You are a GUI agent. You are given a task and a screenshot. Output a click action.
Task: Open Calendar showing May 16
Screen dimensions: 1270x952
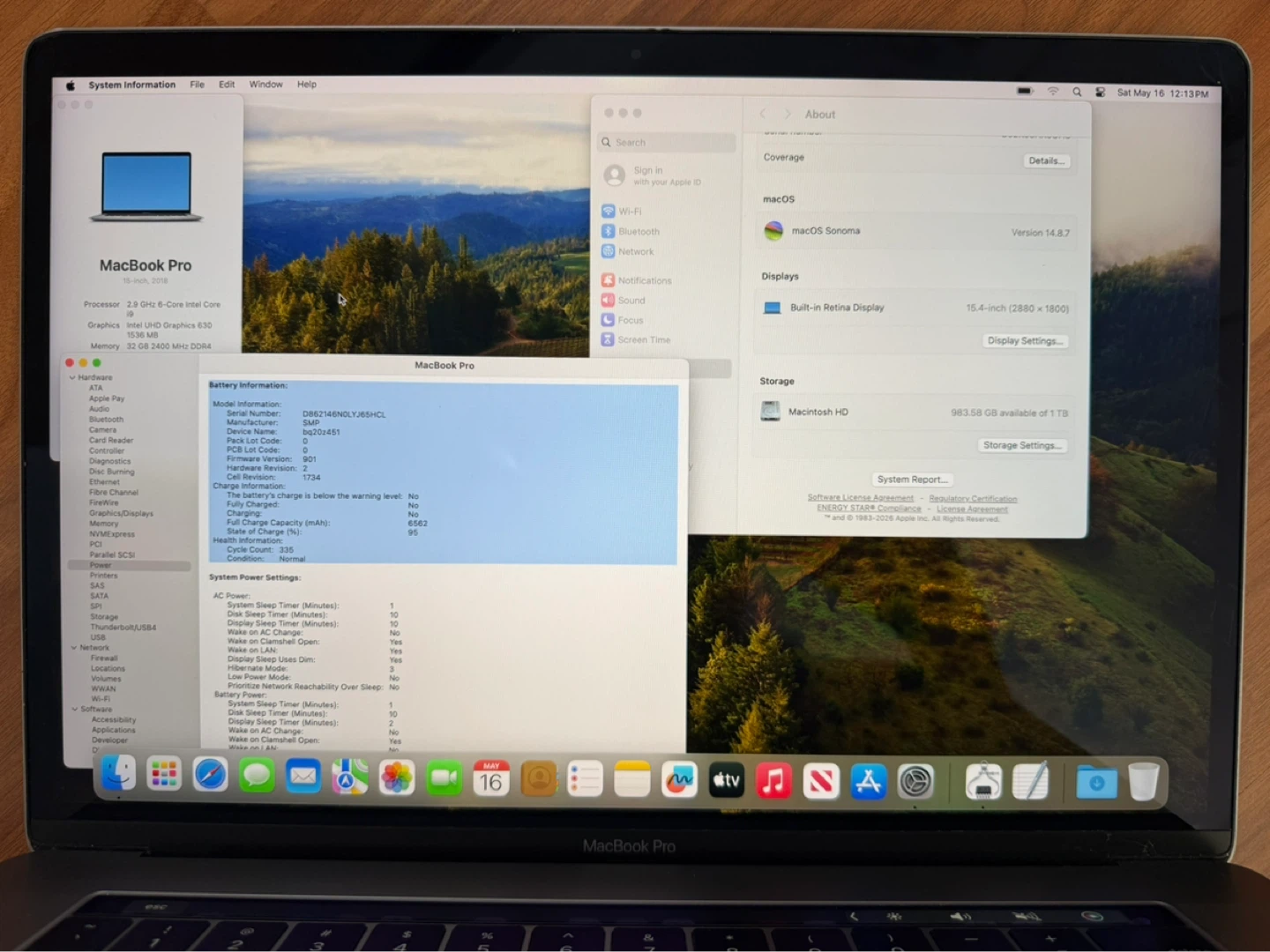(491, 779)
